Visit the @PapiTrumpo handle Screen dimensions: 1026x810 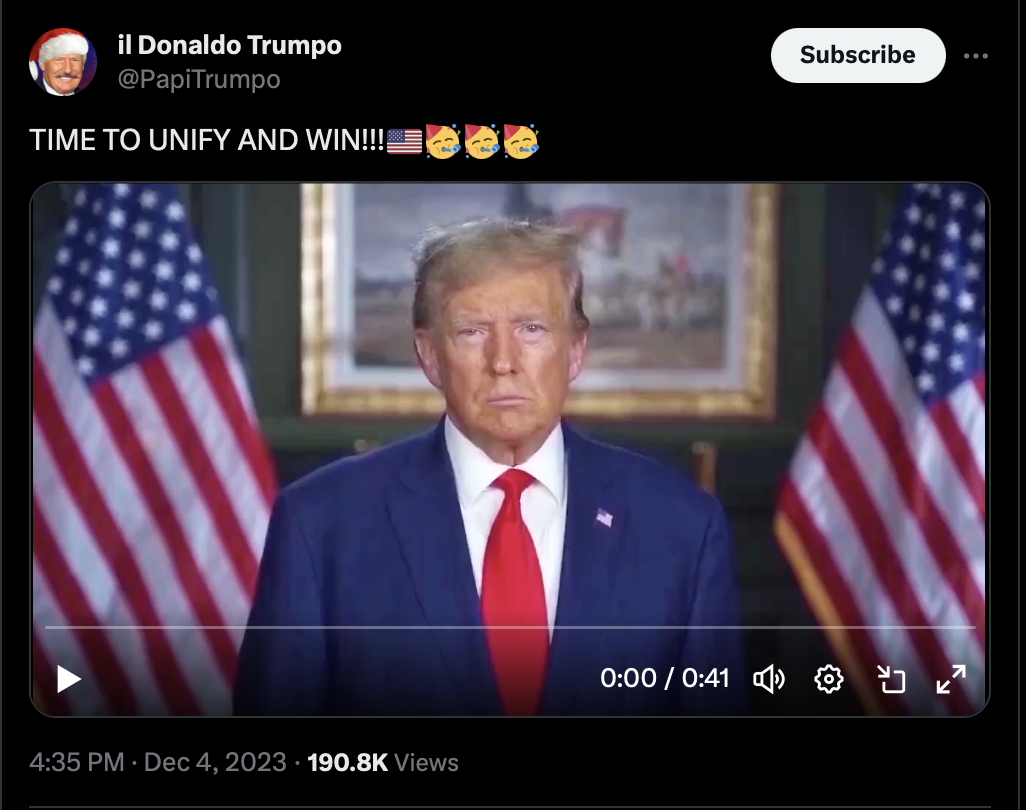point(199,79)
